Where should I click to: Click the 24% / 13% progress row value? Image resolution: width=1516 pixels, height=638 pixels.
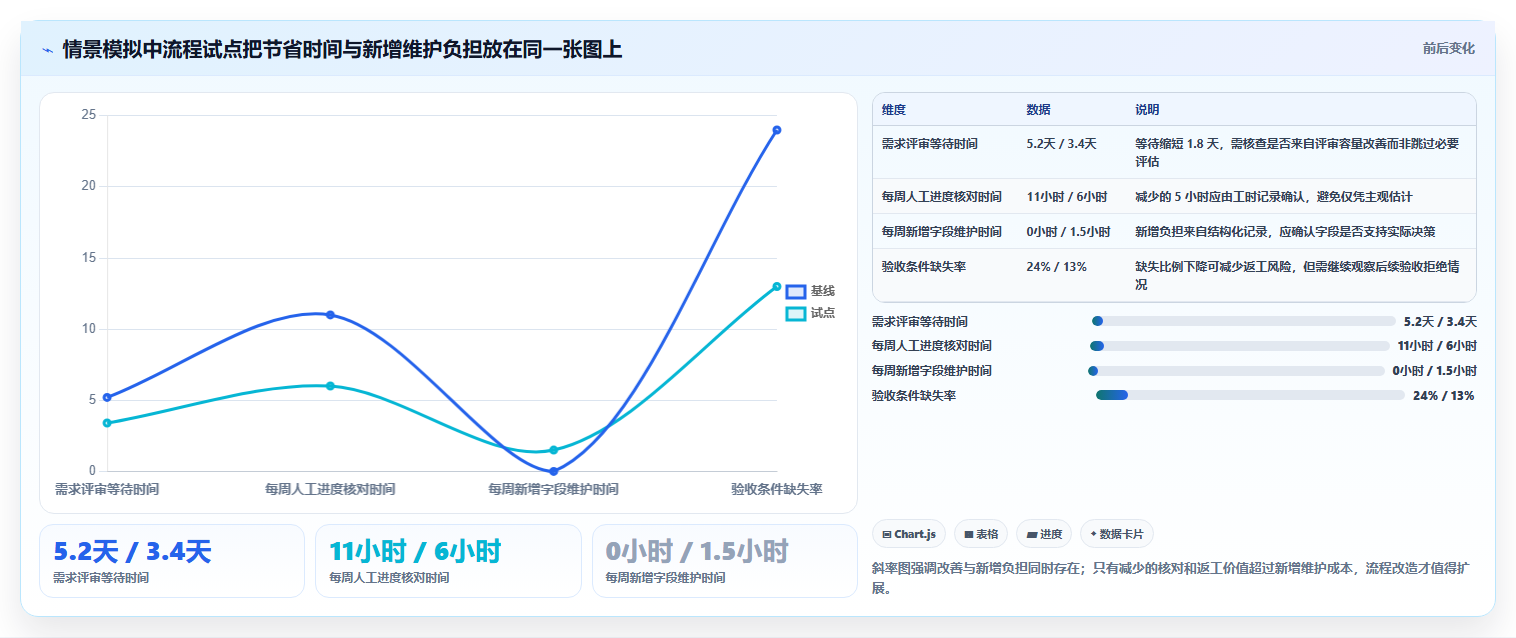coord(1443,396)
